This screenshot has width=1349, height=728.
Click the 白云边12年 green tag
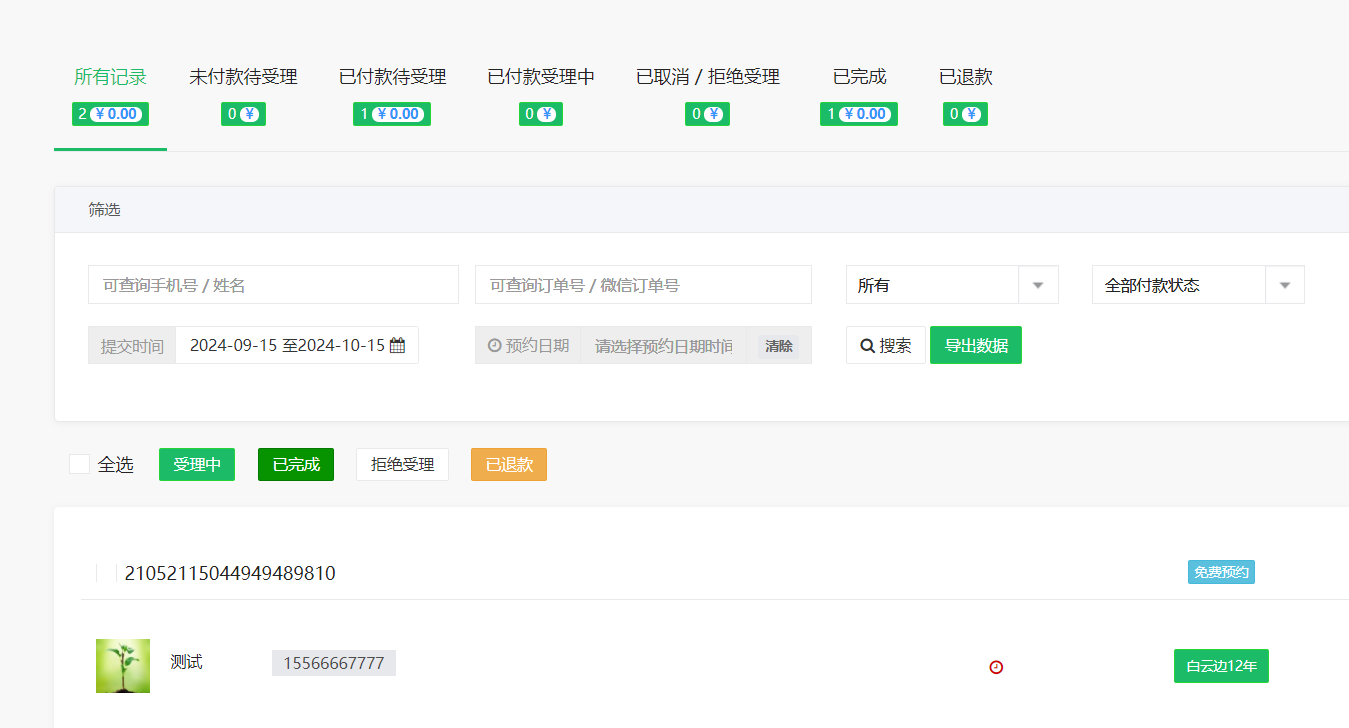coord(1221,666)
